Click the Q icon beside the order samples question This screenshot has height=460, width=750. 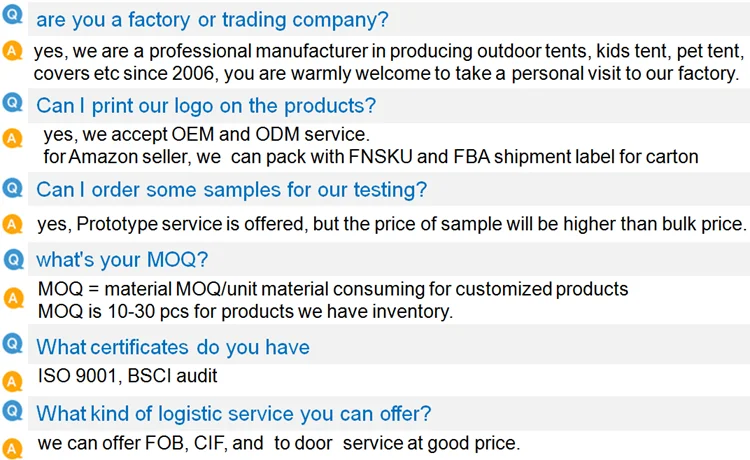(12, 188)
